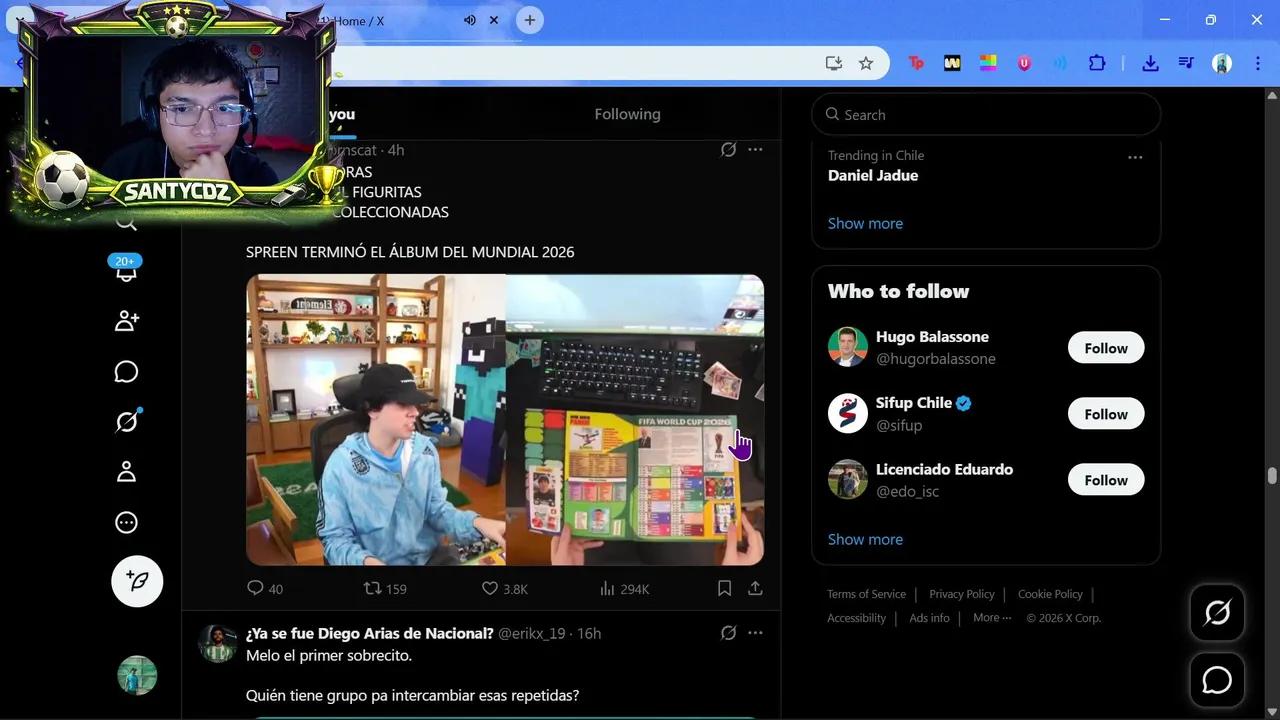Open the notifications bell in sidebar

126,272
